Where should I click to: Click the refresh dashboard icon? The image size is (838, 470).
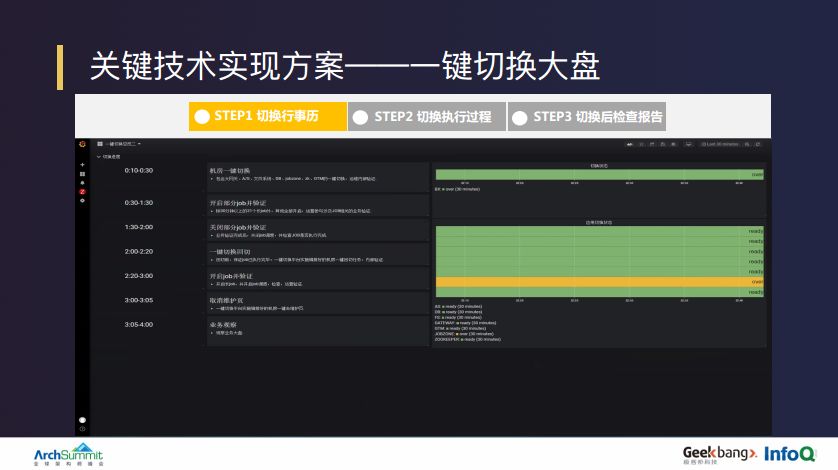coord(758,144)
